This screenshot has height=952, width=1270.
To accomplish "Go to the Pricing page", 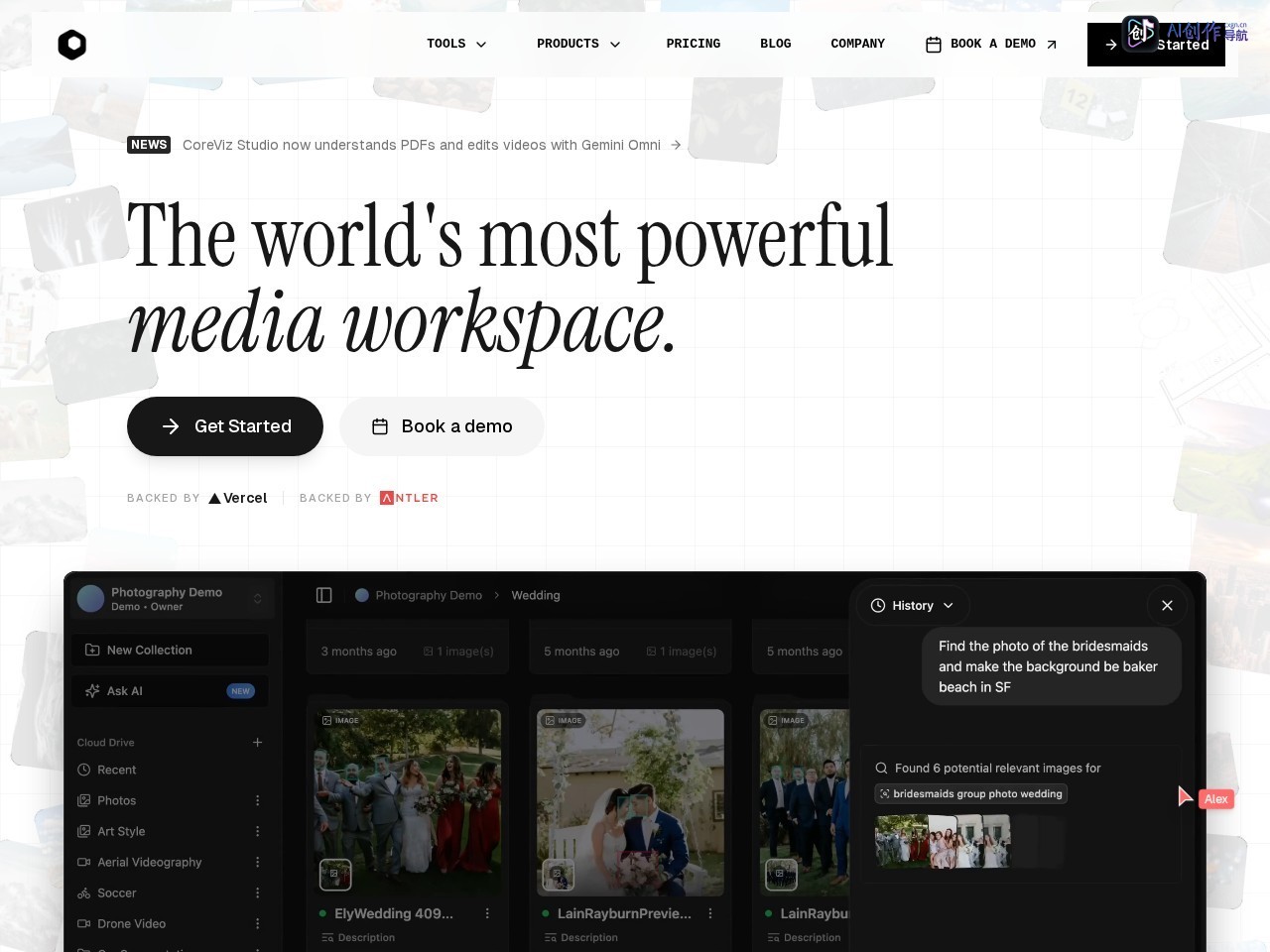I will [x=694, y=44].
